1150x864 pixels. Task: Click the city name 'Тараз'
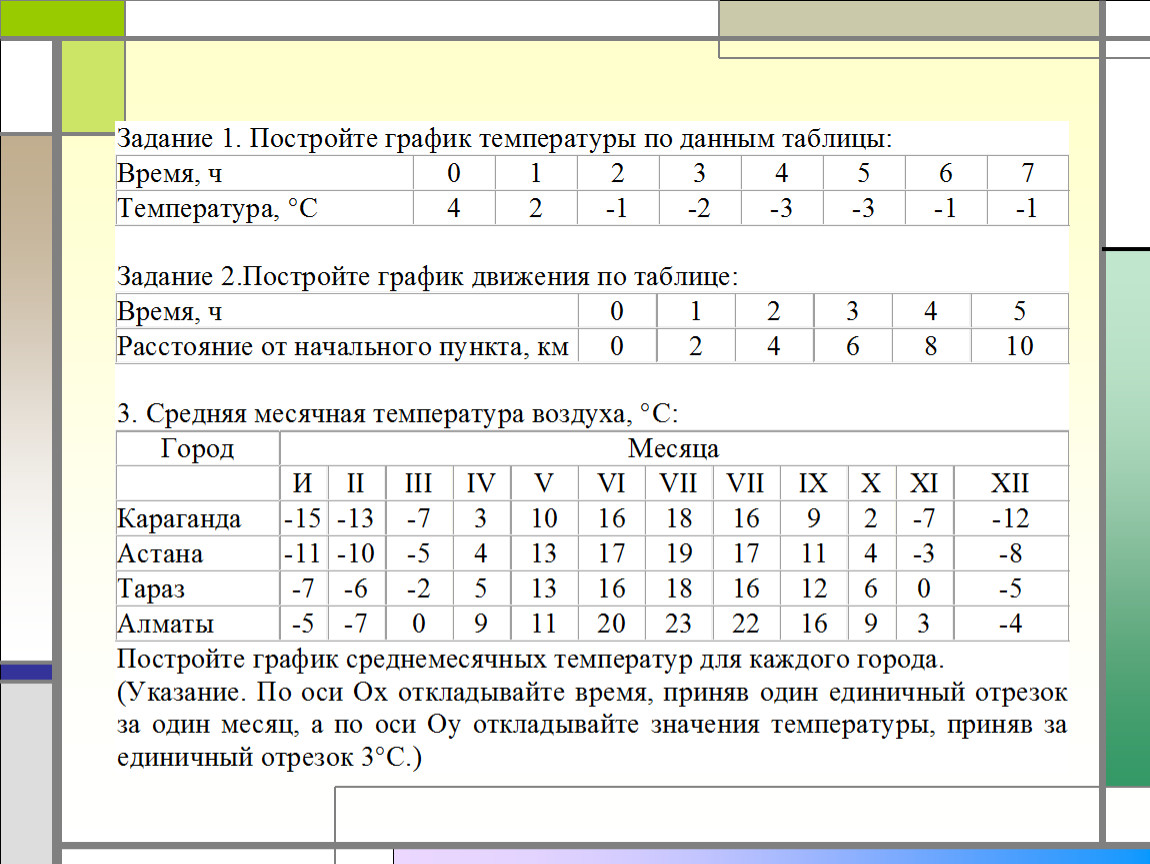(151, 589)
